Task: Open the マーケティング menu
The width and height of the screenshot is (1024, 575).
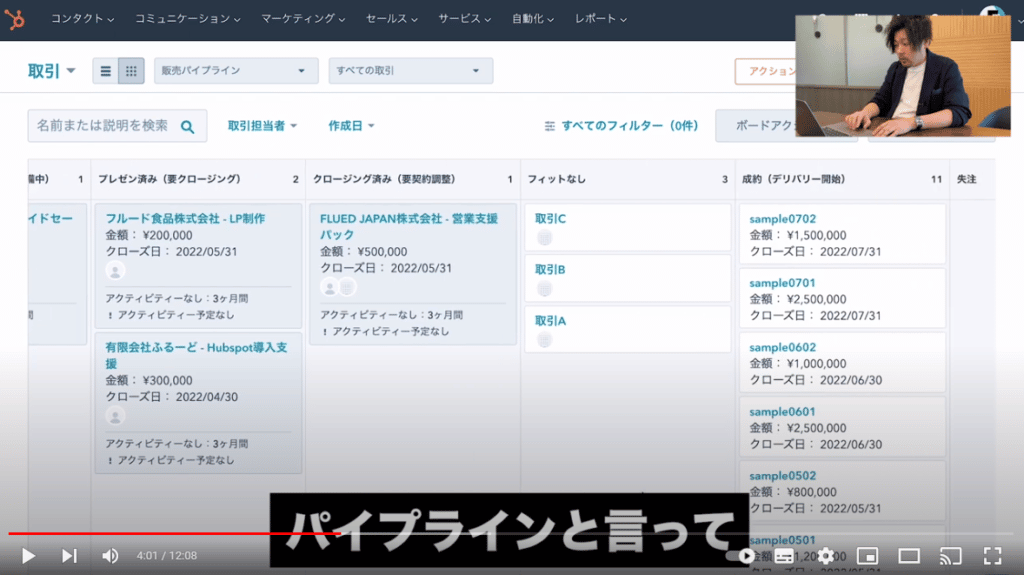Action: [303, 19]
